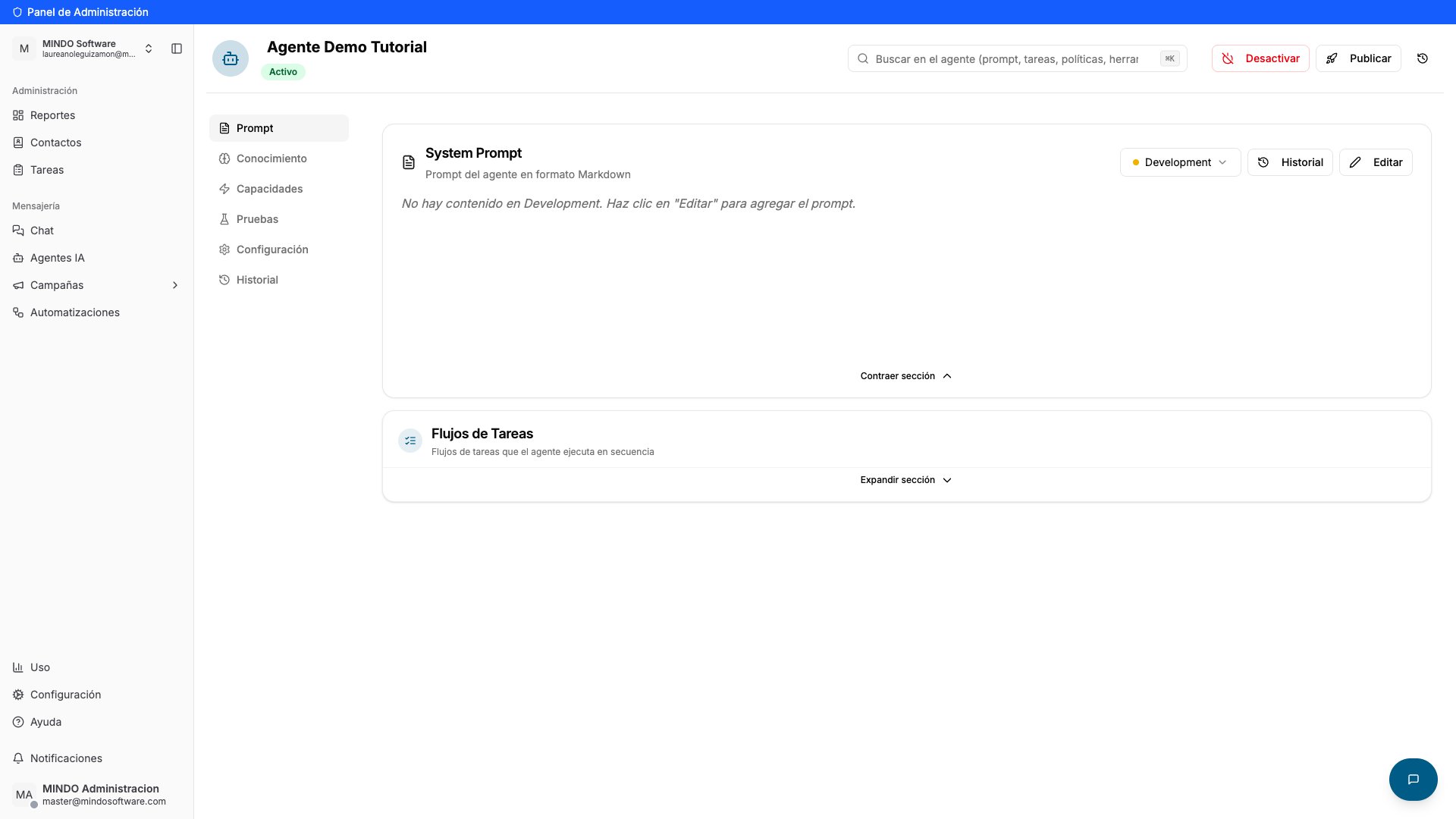Open the Historial tab in the agent menu
This screenshot has height=819, width=1456.
(x=279, y=280)
